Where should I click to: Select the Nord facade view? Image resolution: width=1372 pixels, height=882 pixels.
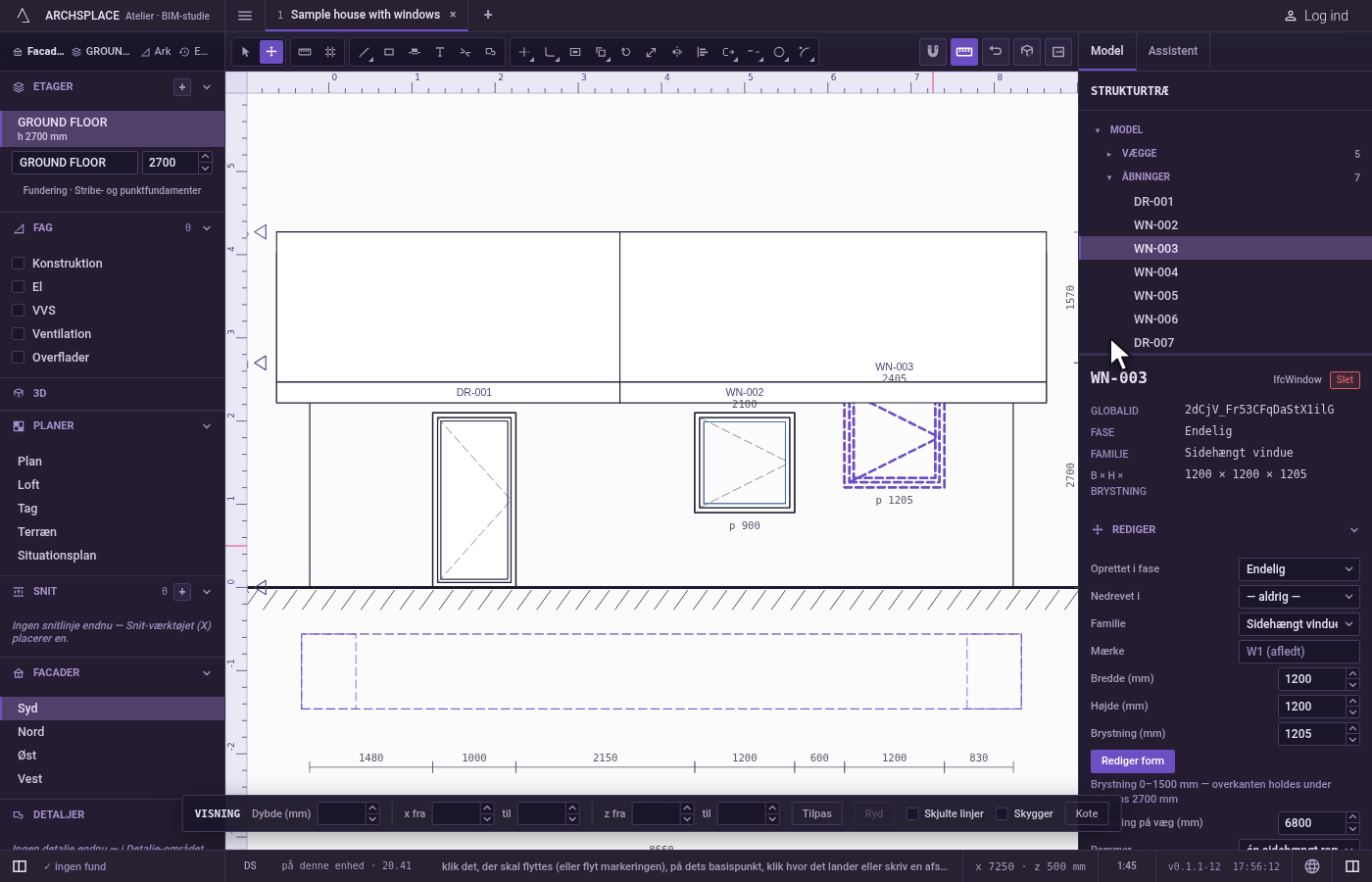click(113, 732)
